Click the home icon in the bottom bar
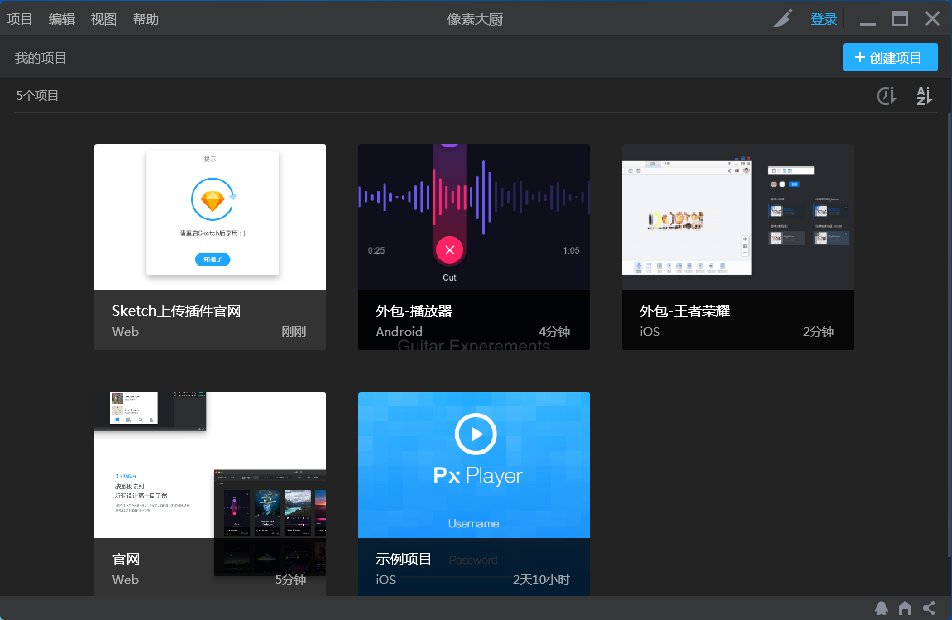Viewport: 952px width, 620px height. [905, 607]
